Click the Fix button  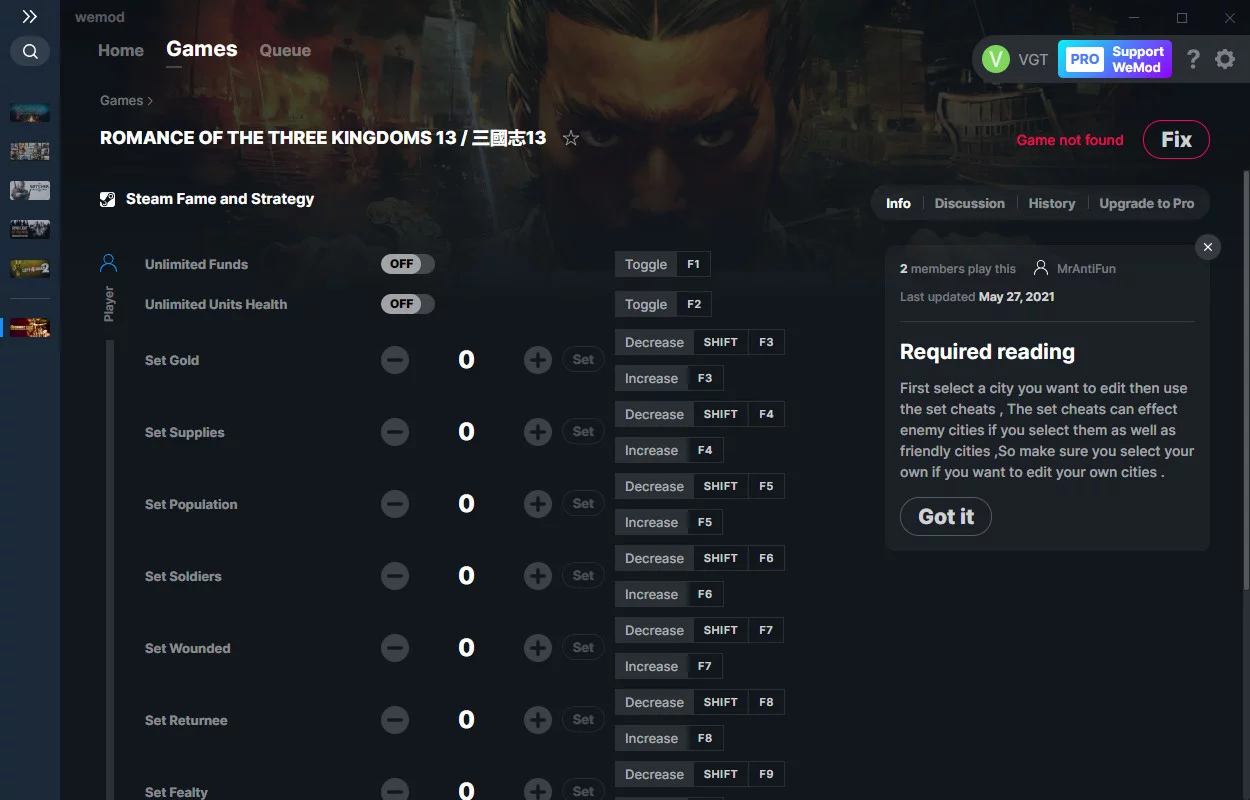point(1176,140)
